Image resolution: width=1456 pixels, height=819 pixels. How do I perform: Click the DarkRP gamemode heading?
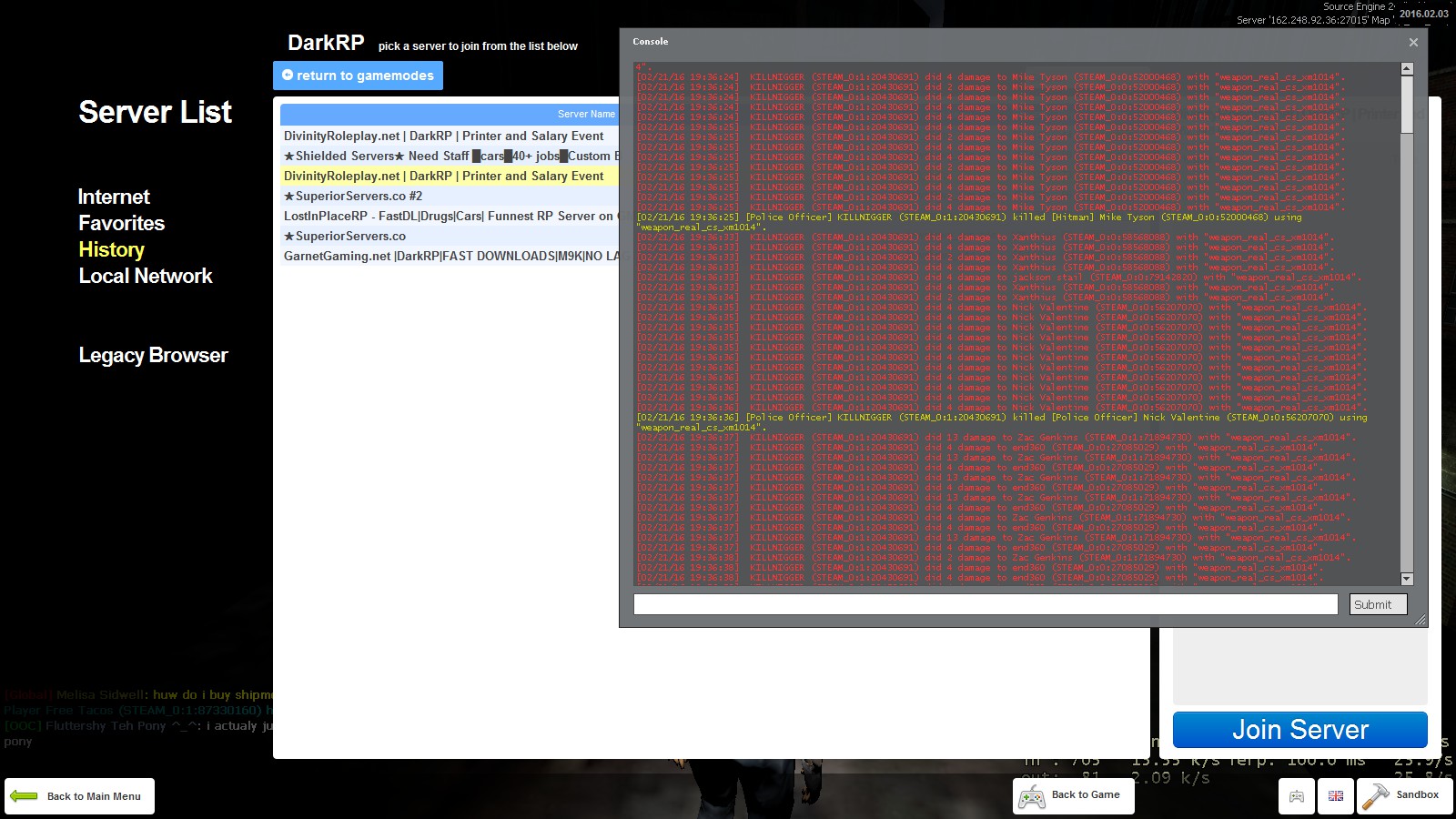[x=326, y=43]
